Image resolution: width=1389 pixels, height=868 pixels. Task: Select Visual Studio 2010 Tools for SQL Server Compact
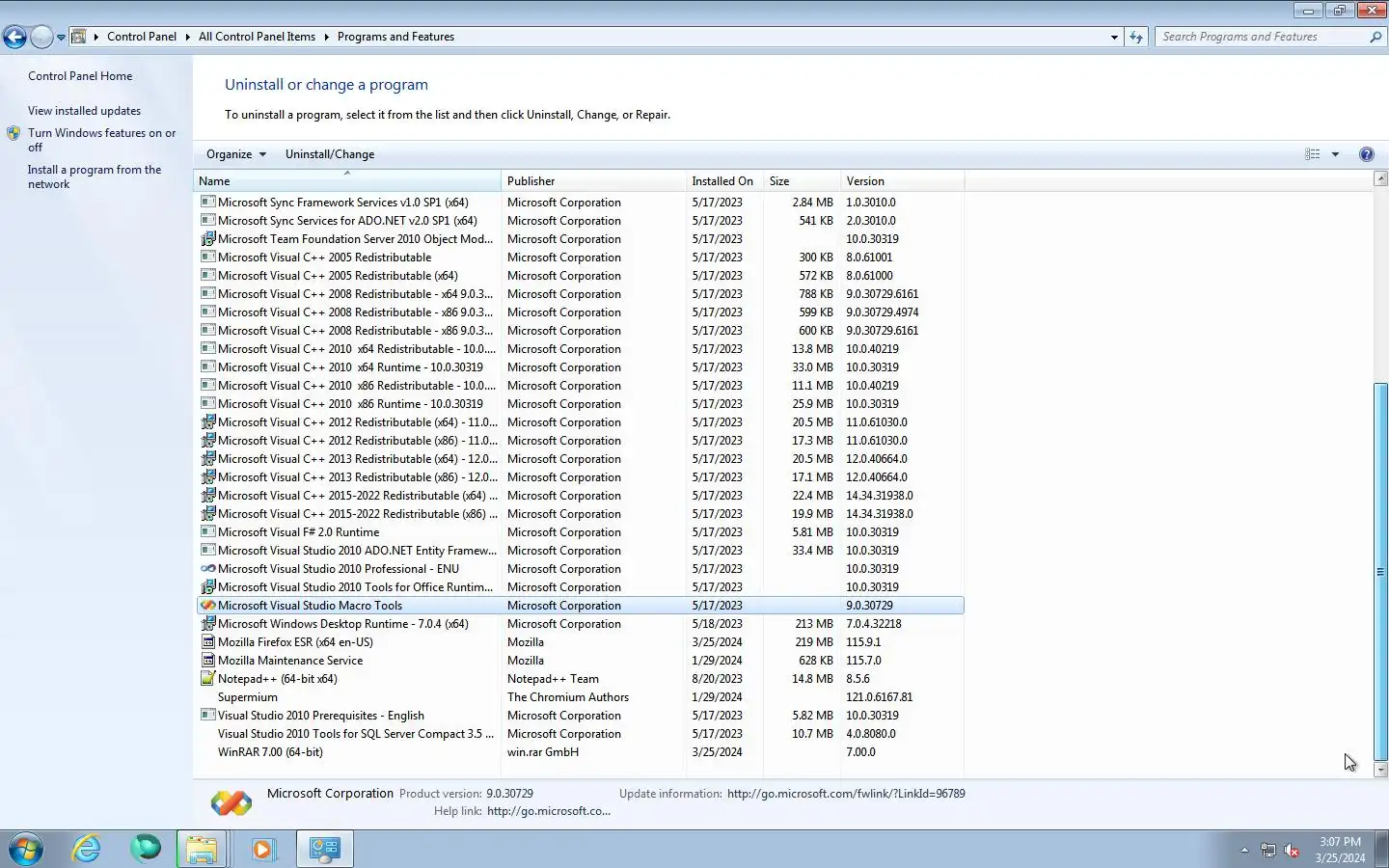(x=580, y=734)
